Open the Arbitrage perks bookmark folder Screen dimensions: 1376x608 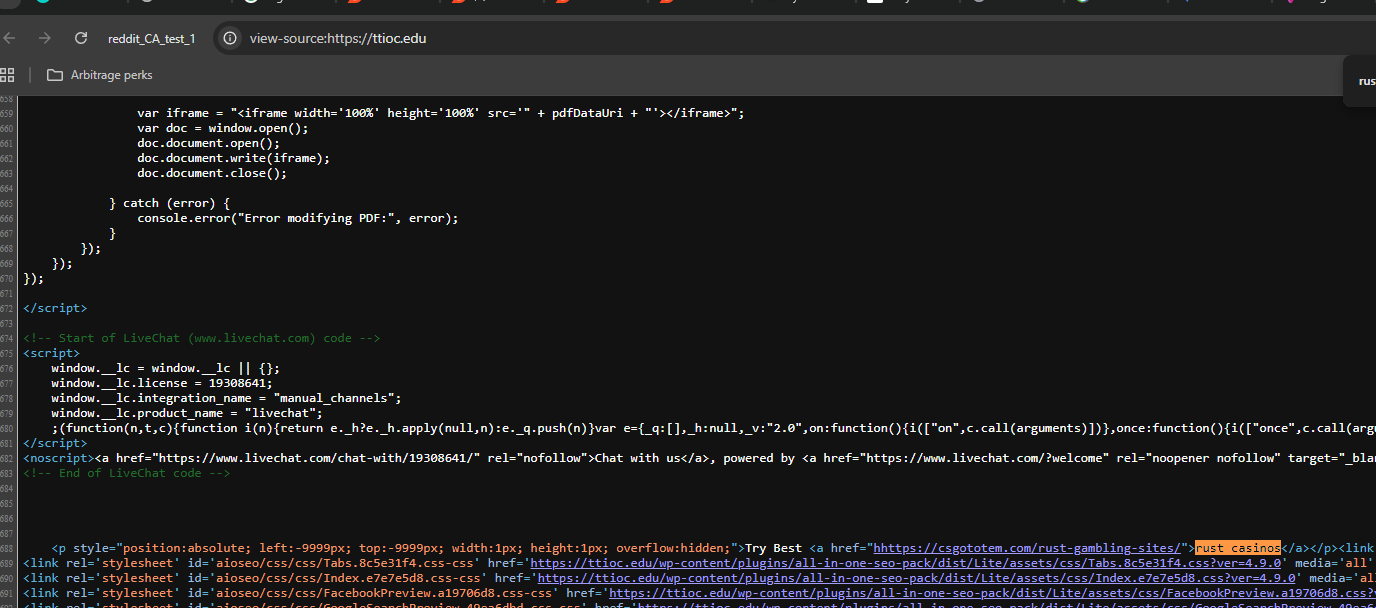(100, 75)
